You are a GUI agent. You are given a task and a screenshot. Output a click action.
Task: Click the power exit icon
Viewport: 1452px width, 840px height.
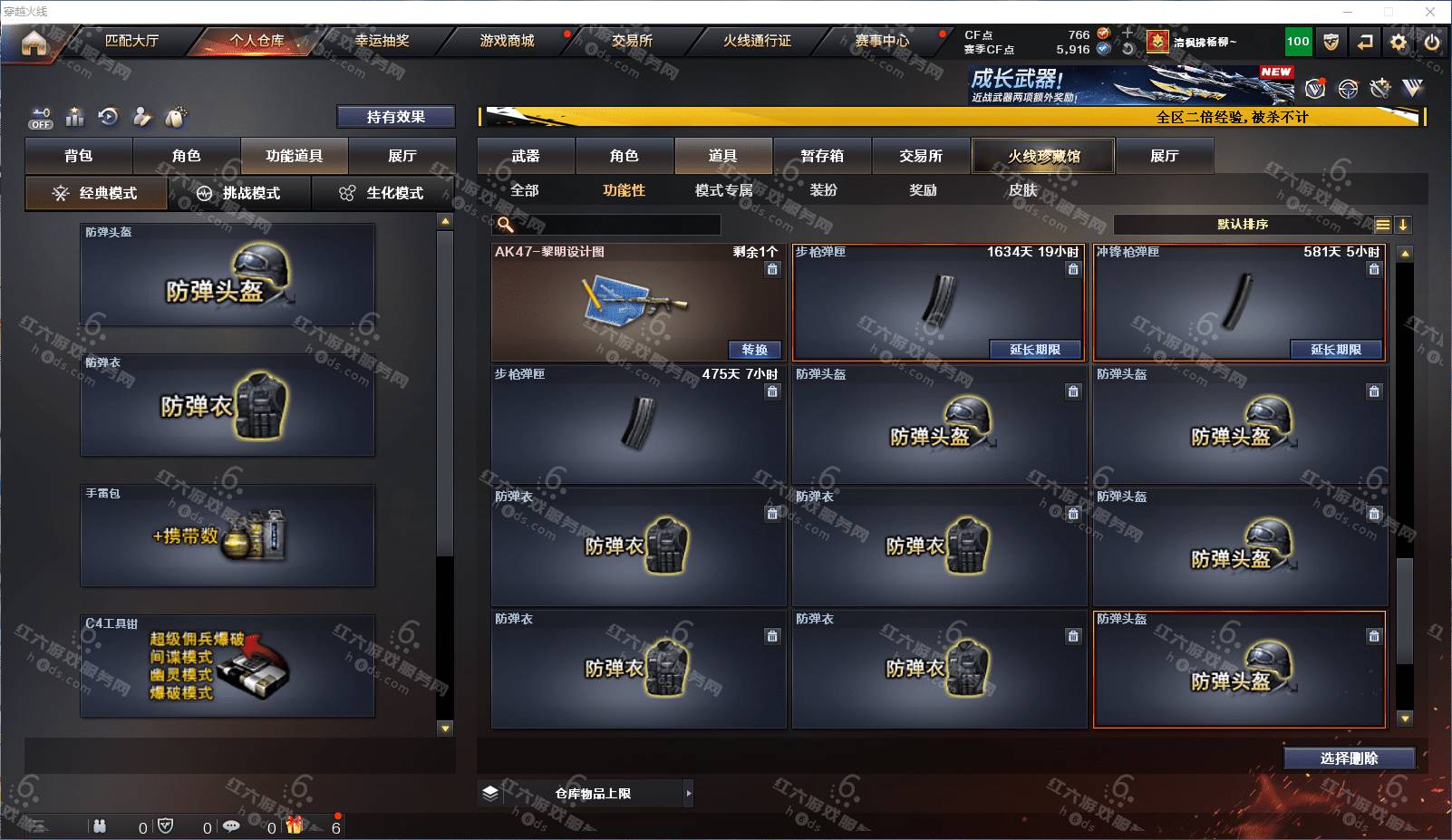[x=1432, y=42]
